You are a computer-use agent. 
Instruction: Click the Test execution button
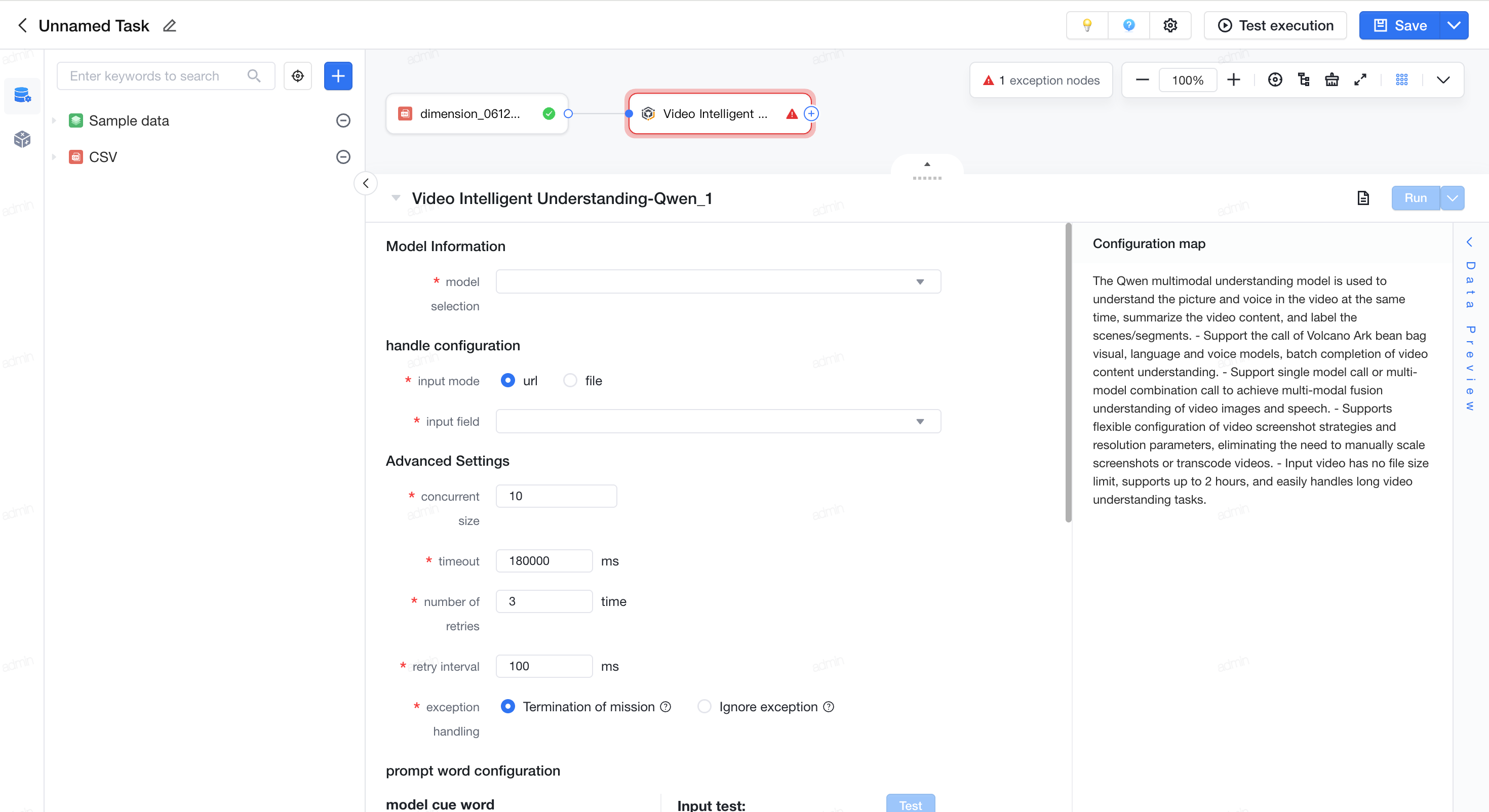tap(1275, 25)
